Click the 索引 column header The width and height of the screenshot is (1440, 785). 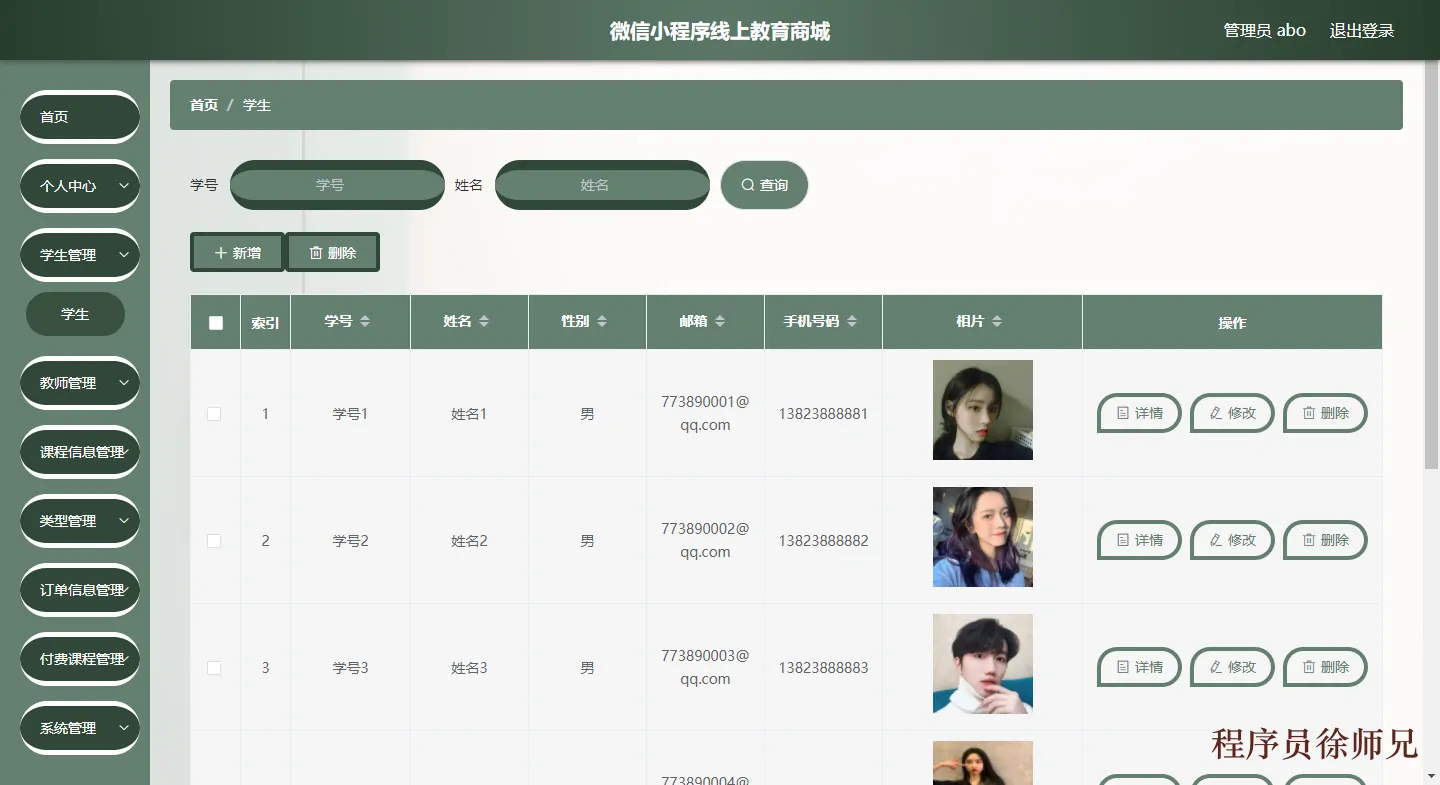tap(265, 323)
